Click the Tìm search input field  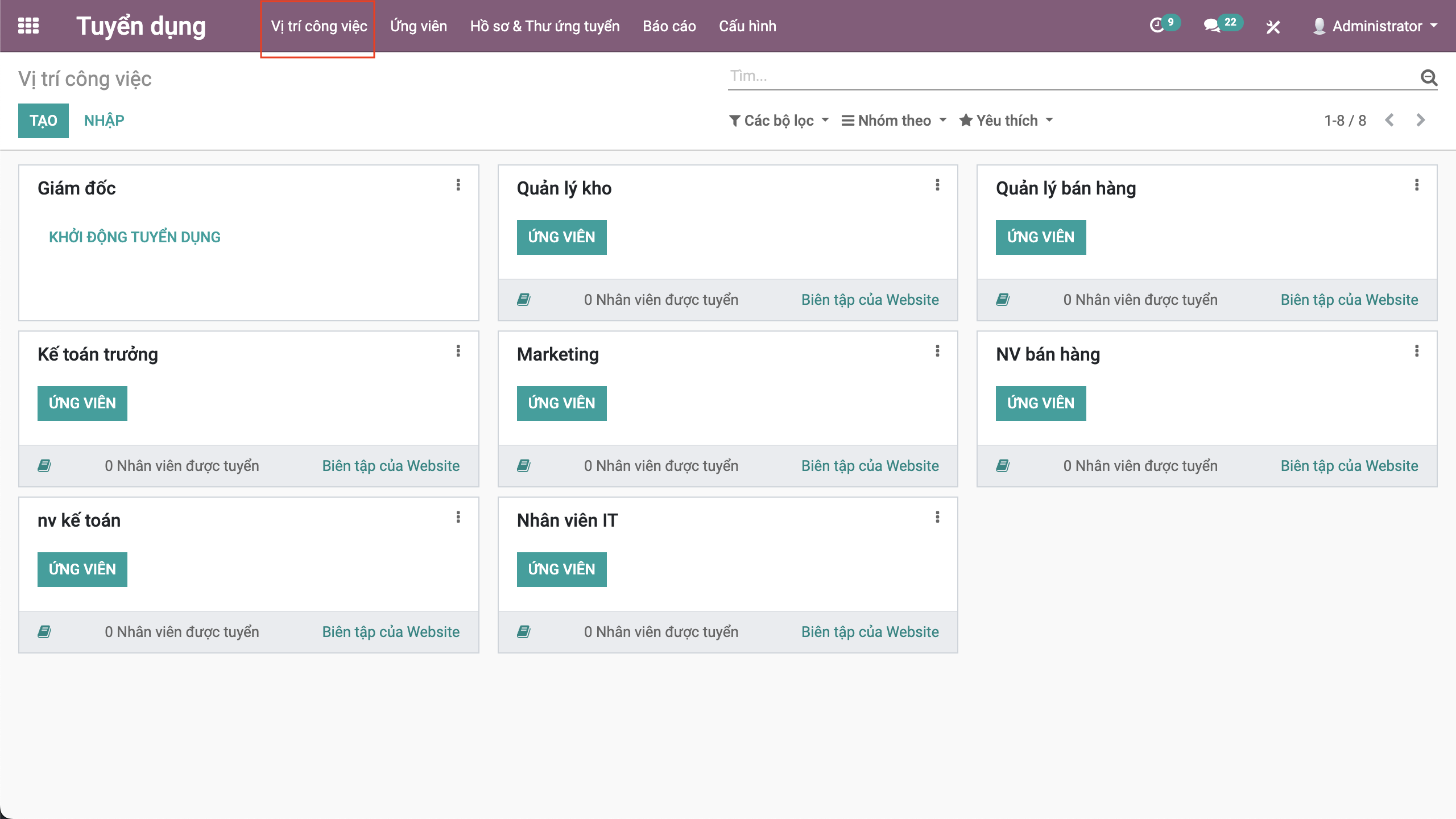pos(1069,76)
